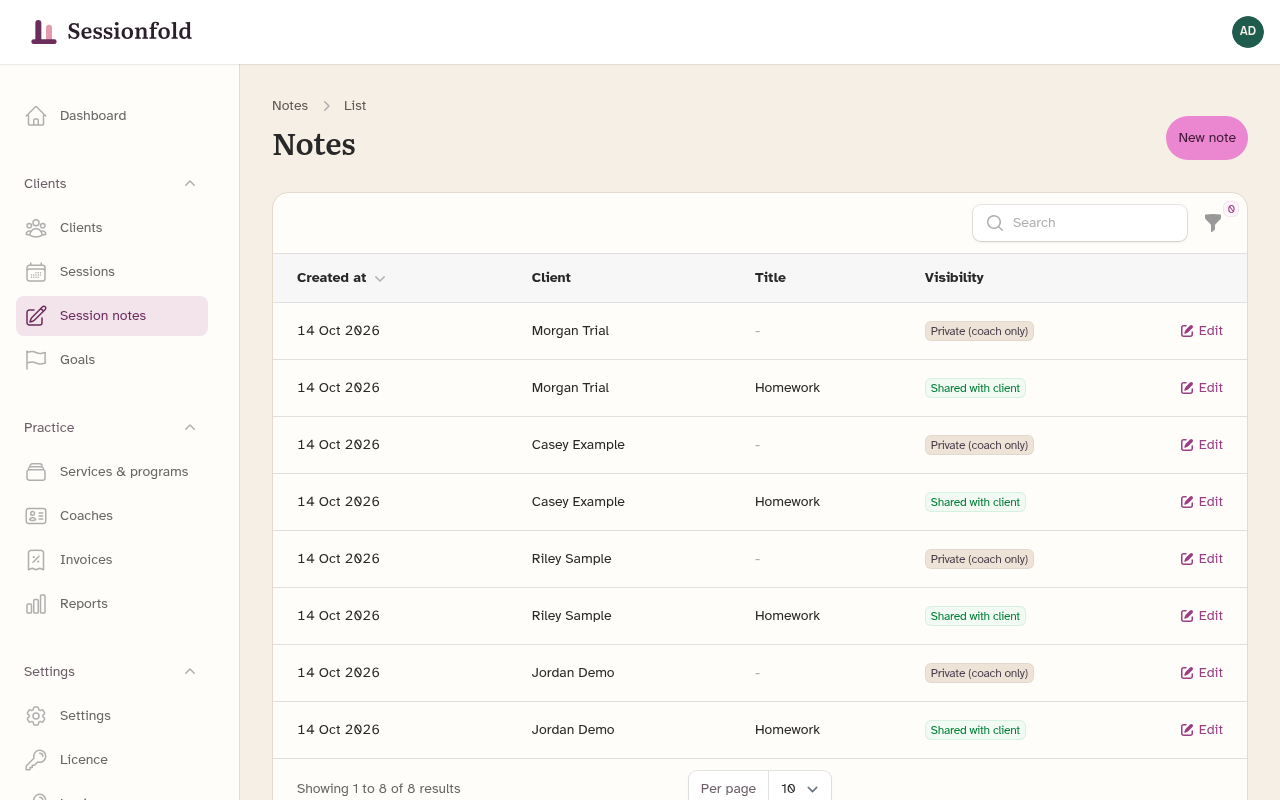Open the AD user avatar menu

click(x=1248, y=32)
